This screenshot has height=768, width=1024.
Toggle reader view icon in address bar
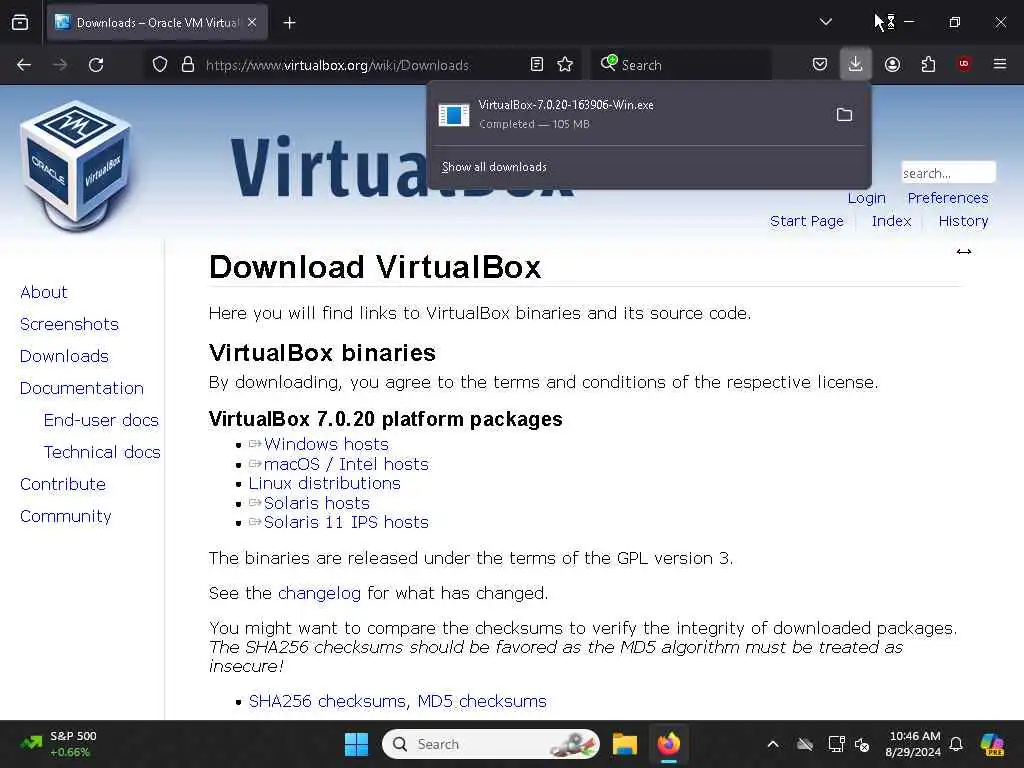click(537, 65)
